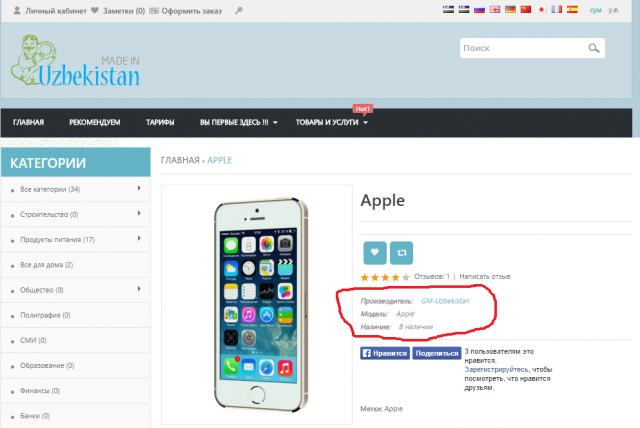Choose the Japanese flag language
This screenshot has width=640, height=428.
point(541,10)
